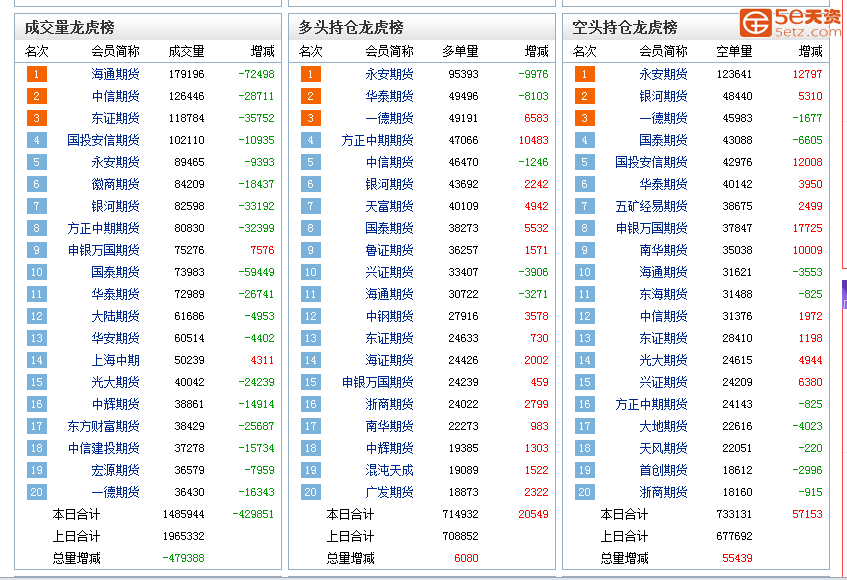Open the 中钢期货 member link

coord(389,316)
